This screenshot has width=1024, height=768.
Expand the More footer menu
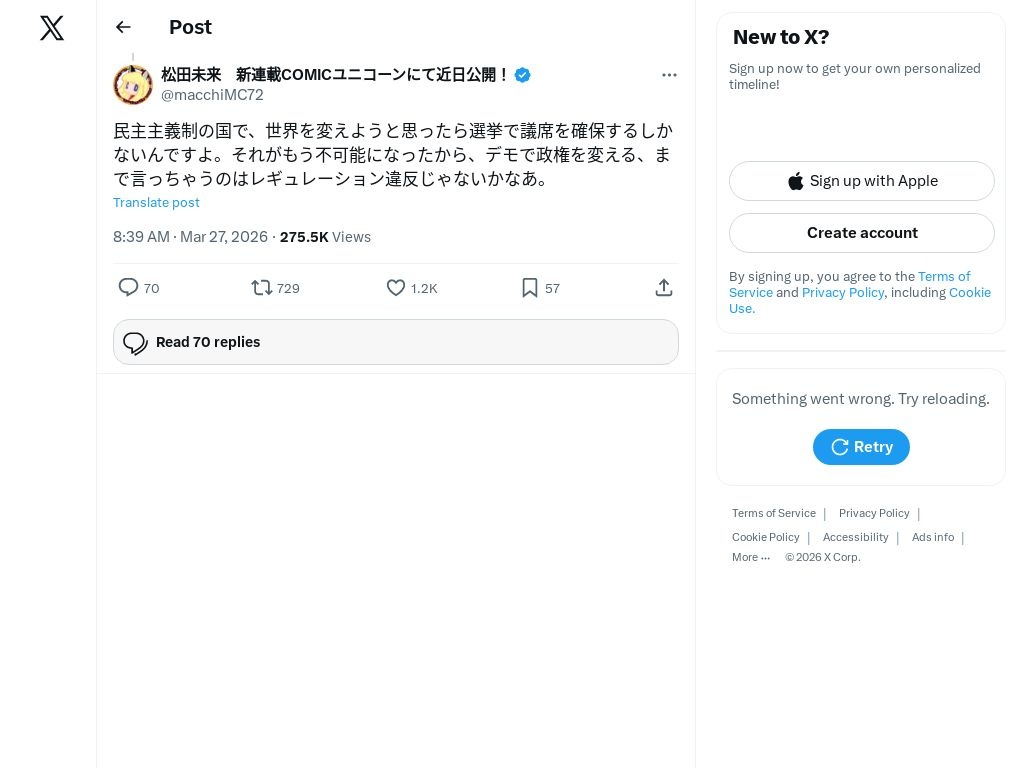point(751,557)
